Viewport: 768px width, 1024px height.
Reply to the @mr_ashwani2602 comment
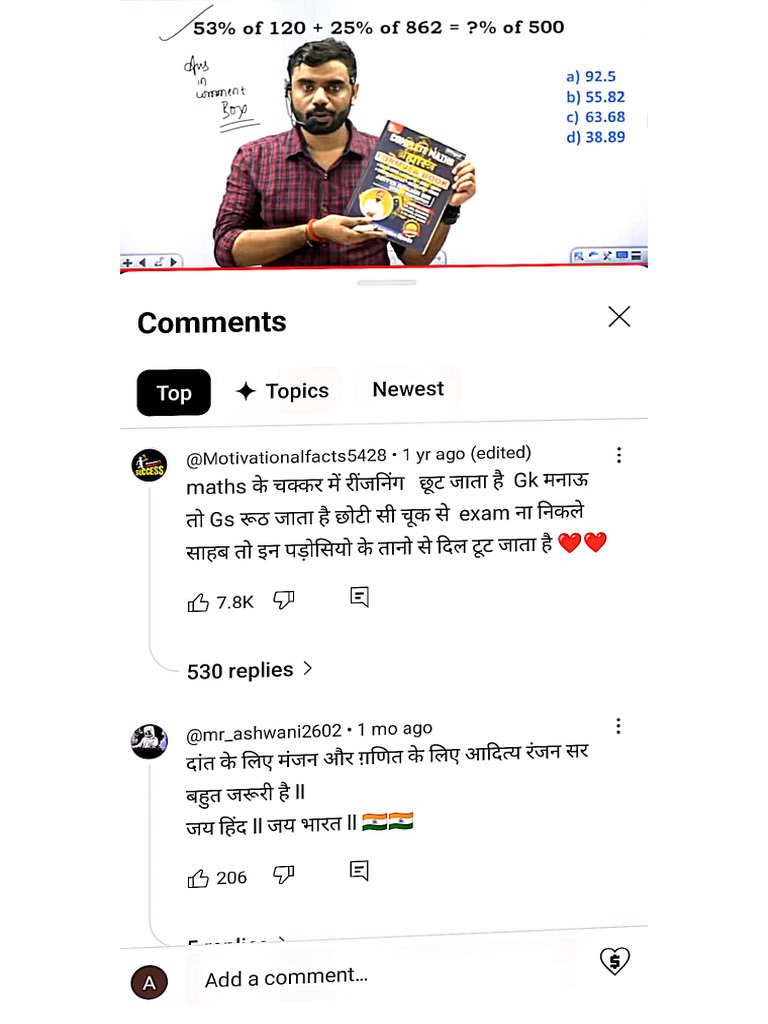[359, 871]
